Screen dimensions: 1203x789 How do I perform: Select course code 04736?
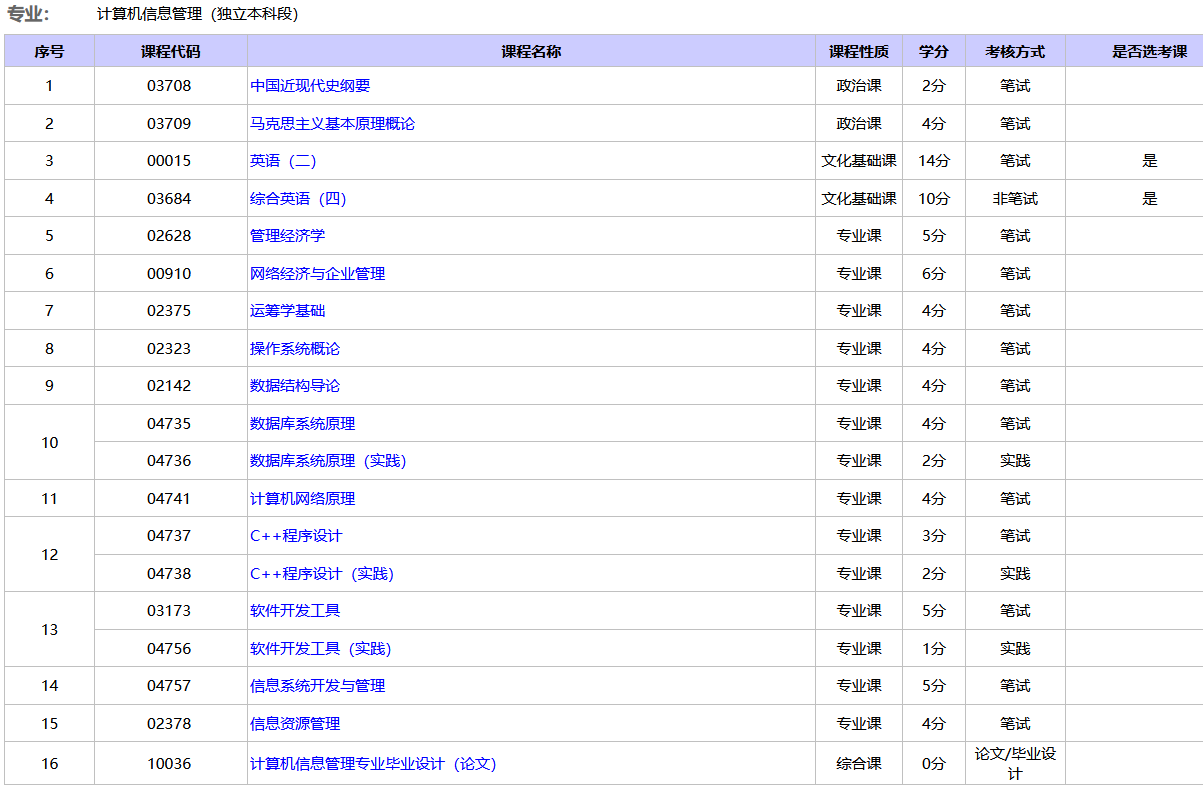click(169, 461)
